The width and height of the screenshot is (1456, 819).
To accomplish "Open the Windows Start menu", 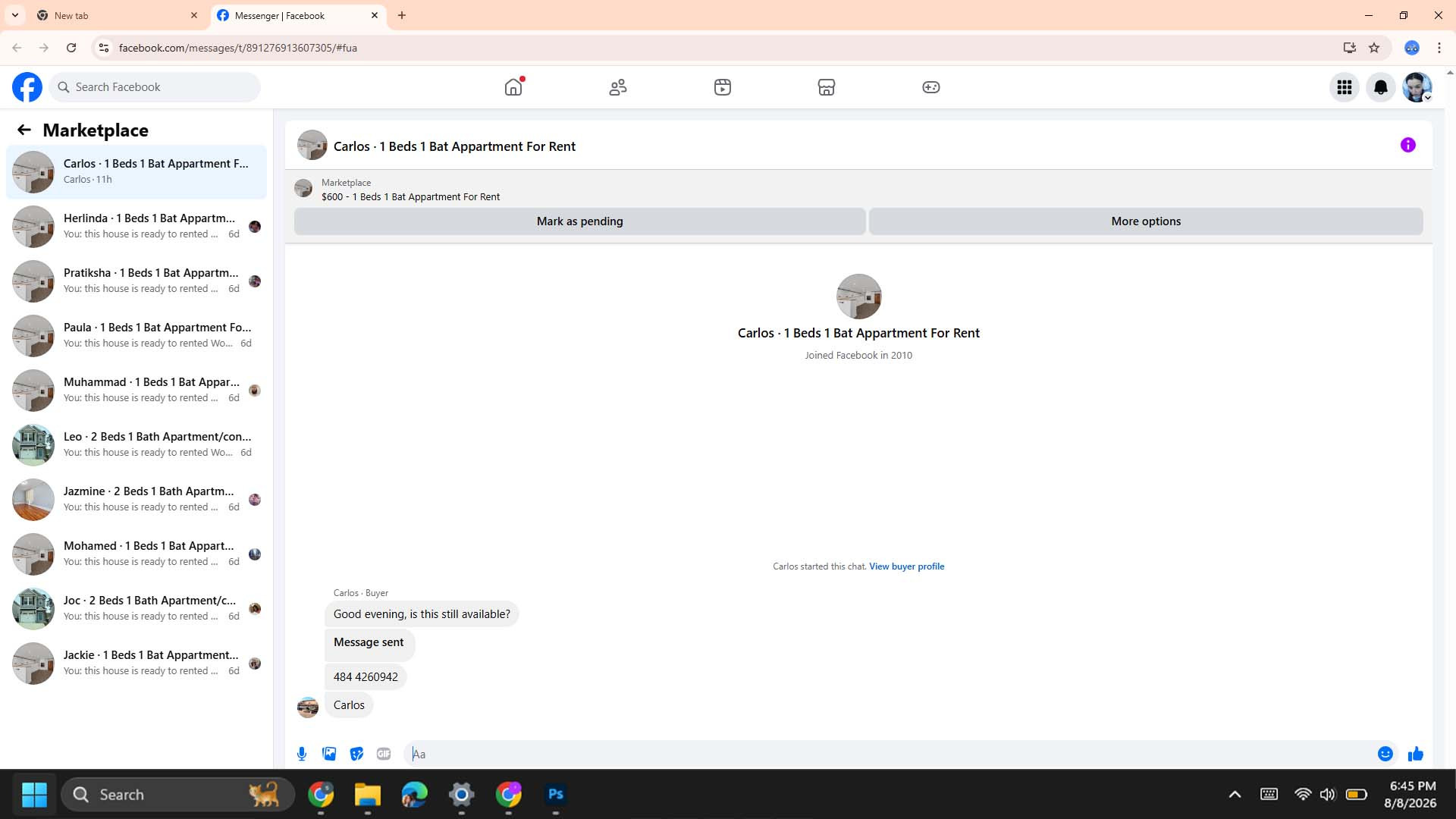I will [x=34, y=795].
